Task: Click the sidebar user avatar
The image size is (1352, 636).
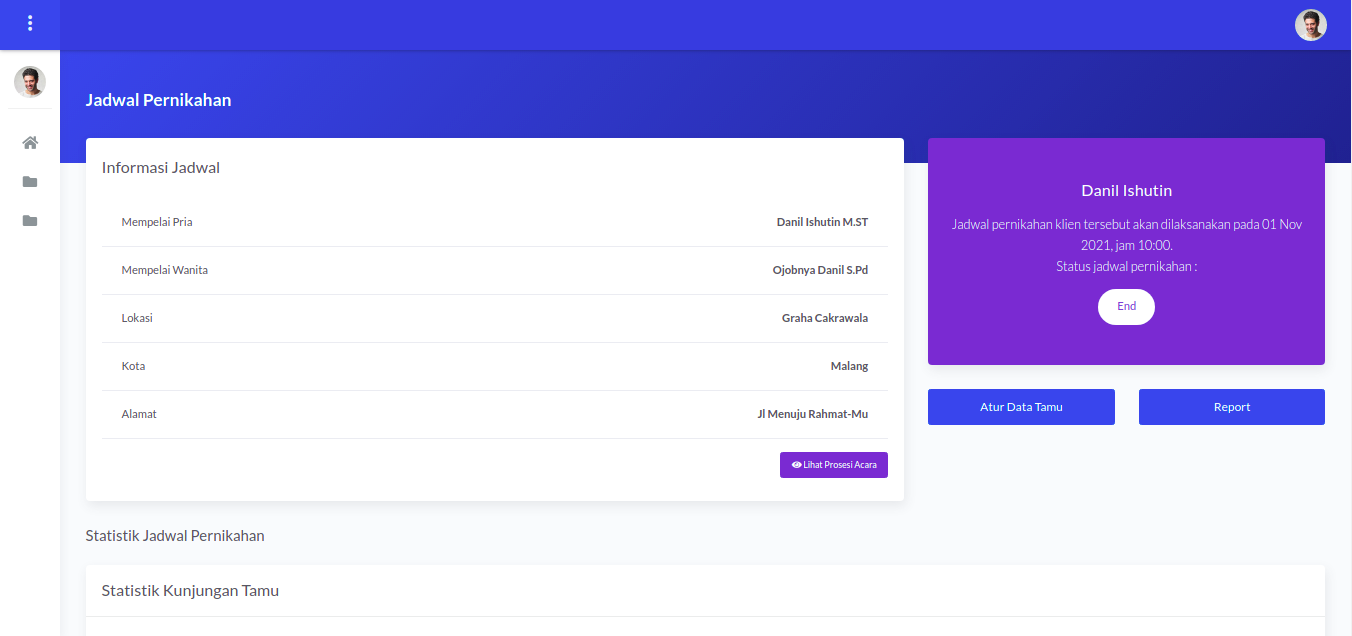Action: coord(30,82)
